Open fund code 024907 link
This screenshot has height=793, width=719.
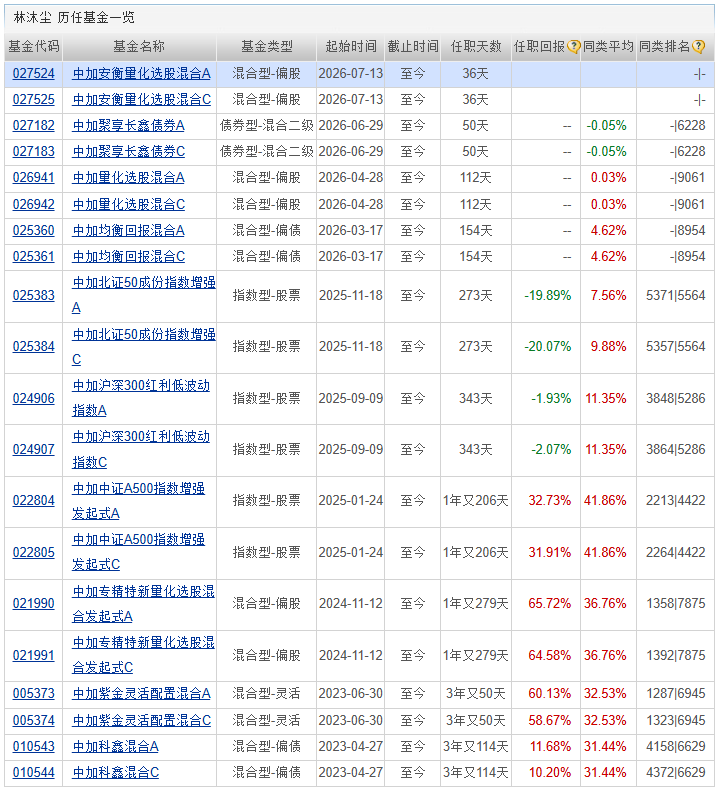[33, 450]
